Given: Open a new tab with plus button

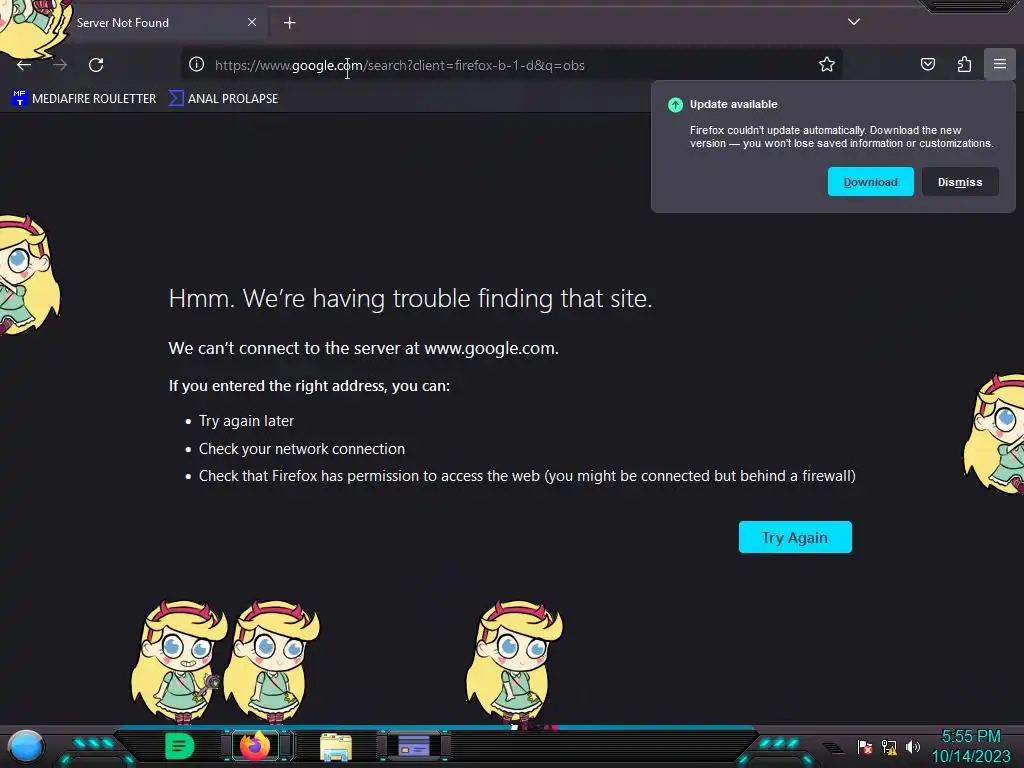Looking at the screenshot, I should (289, 23).
